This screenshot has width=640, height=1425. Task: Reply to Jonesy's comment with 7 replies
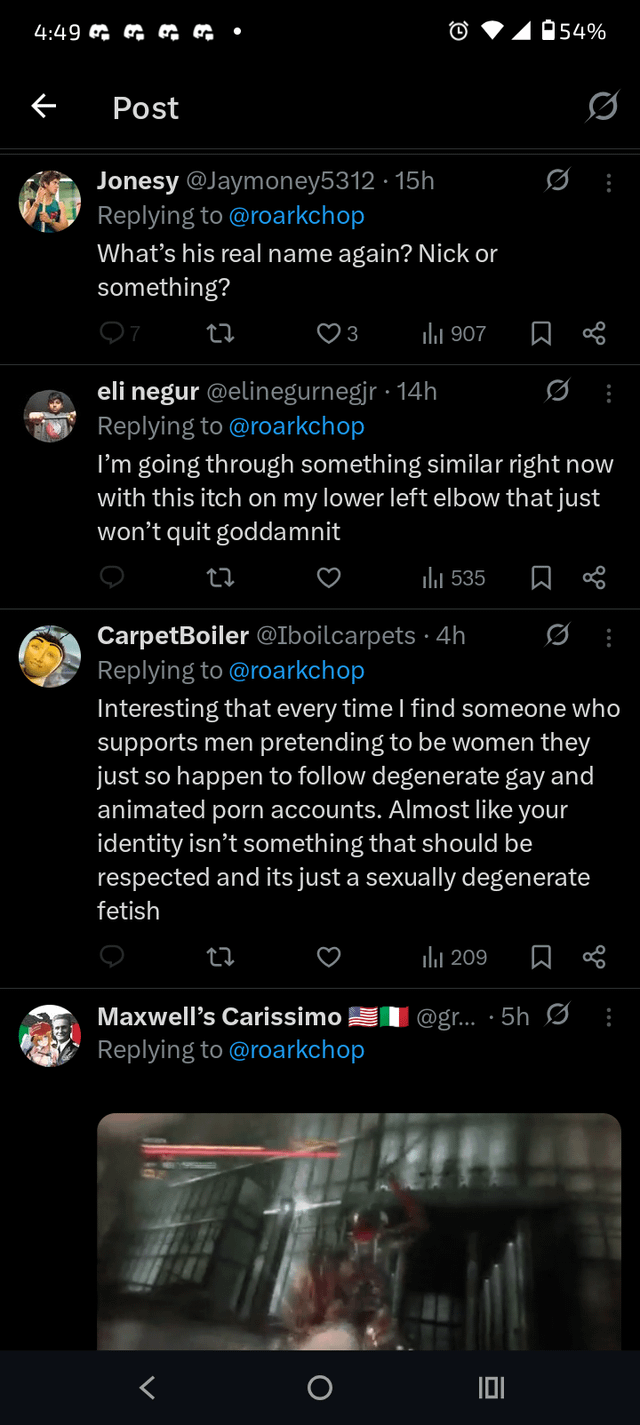pyautogui.click(x=112, y=333)
